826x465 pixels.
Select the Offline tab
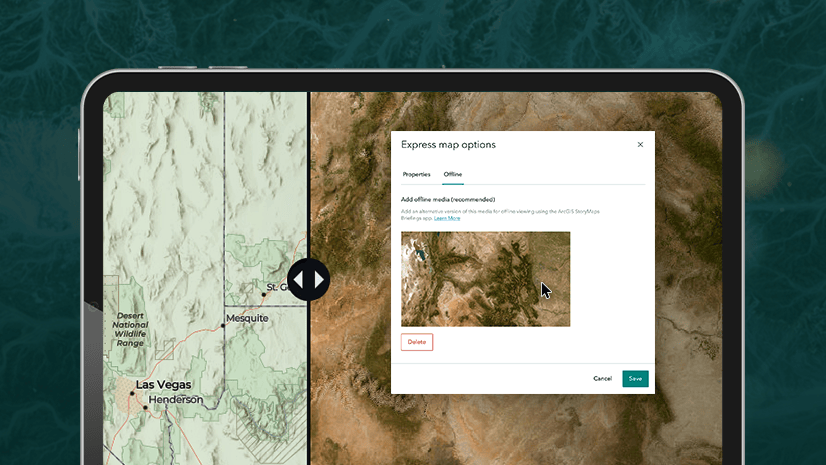[453, 174]
